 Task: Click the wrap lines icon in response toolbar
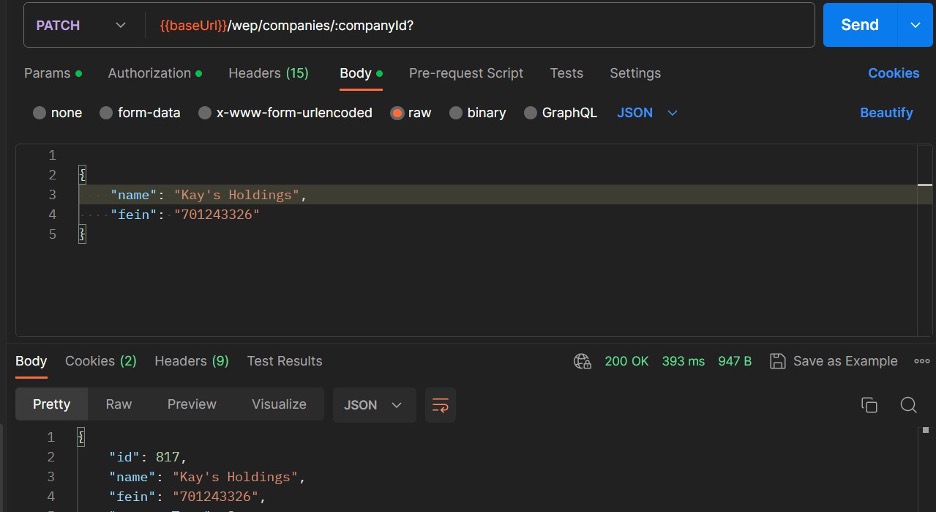coord(440,405)
